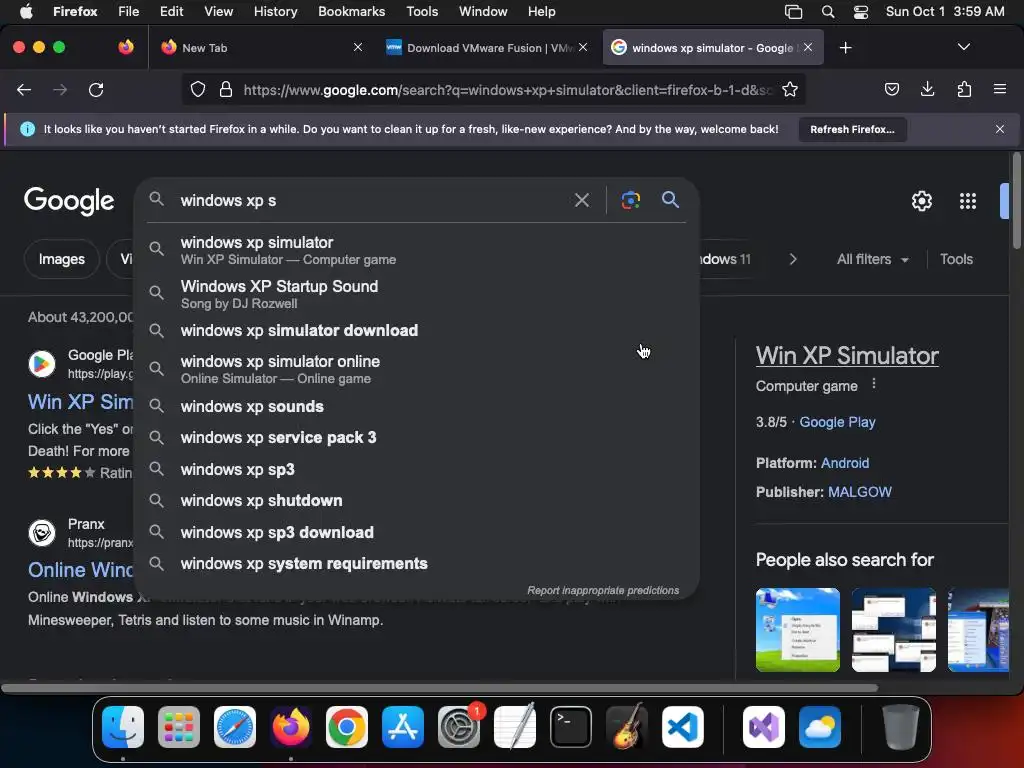Search by image with Google Lens
The width and height of the screenshot is (1024, 768).
click(x=630, y=200)
